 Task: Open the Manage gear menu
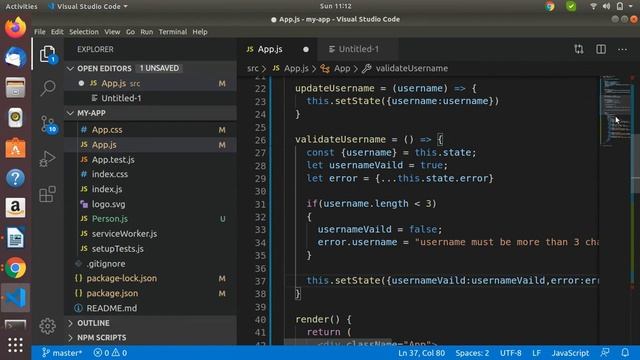(x=47, y=326)
